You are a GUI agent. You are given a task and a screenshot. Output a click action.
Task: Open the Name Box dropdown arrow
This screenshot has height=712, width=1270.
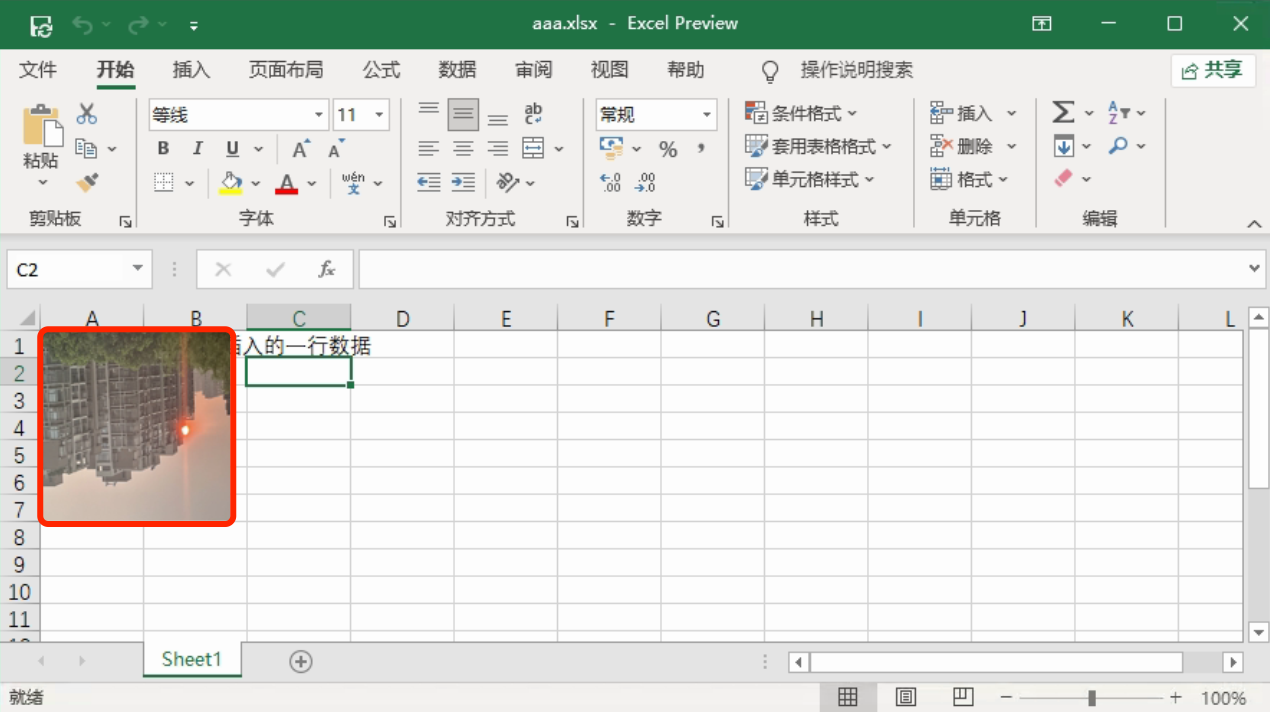coord(137,269)
